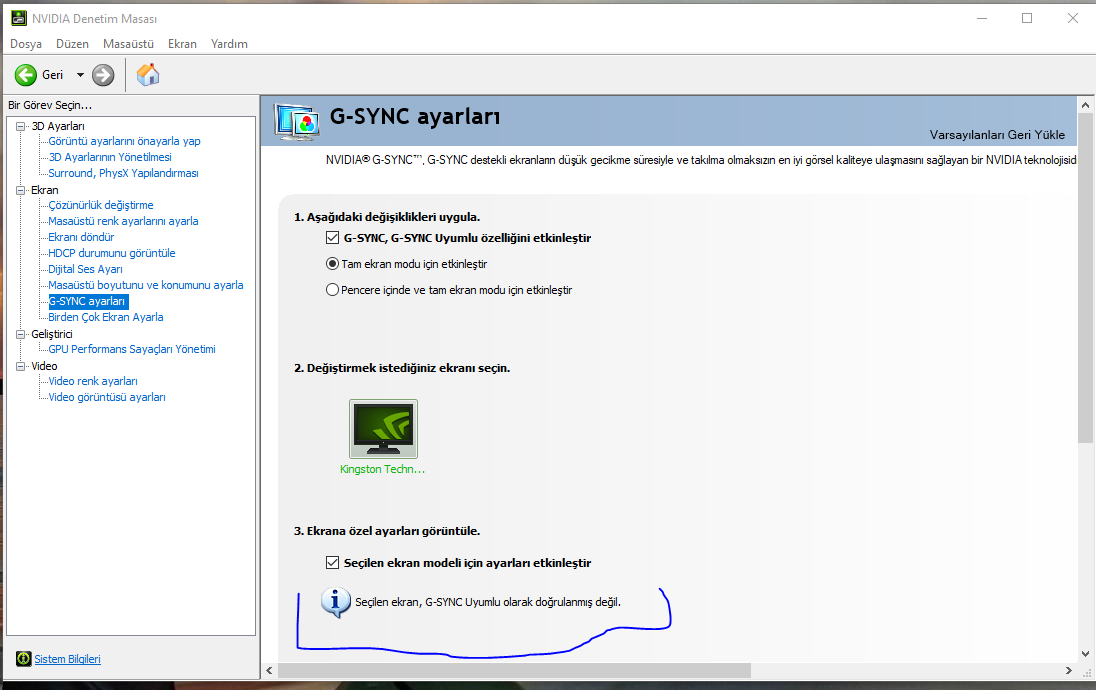Open Video renk ayarları
Viewport: 1096px width, 690px height.
[x=93, y=382]
